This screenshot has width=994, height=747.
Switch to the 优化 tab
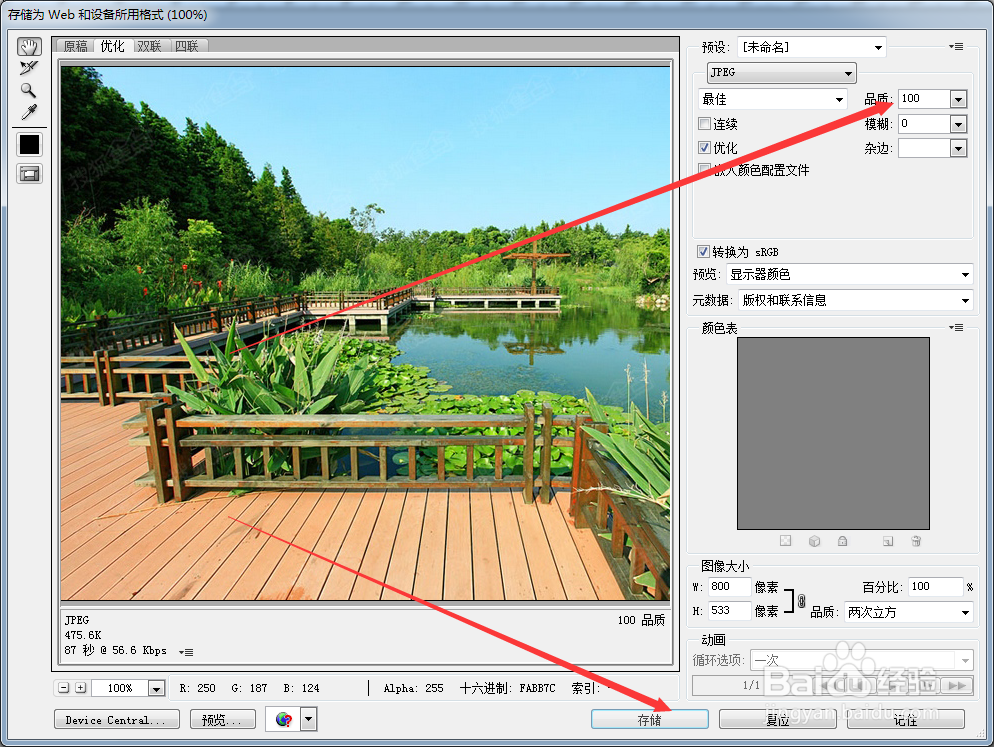(112, 46)
